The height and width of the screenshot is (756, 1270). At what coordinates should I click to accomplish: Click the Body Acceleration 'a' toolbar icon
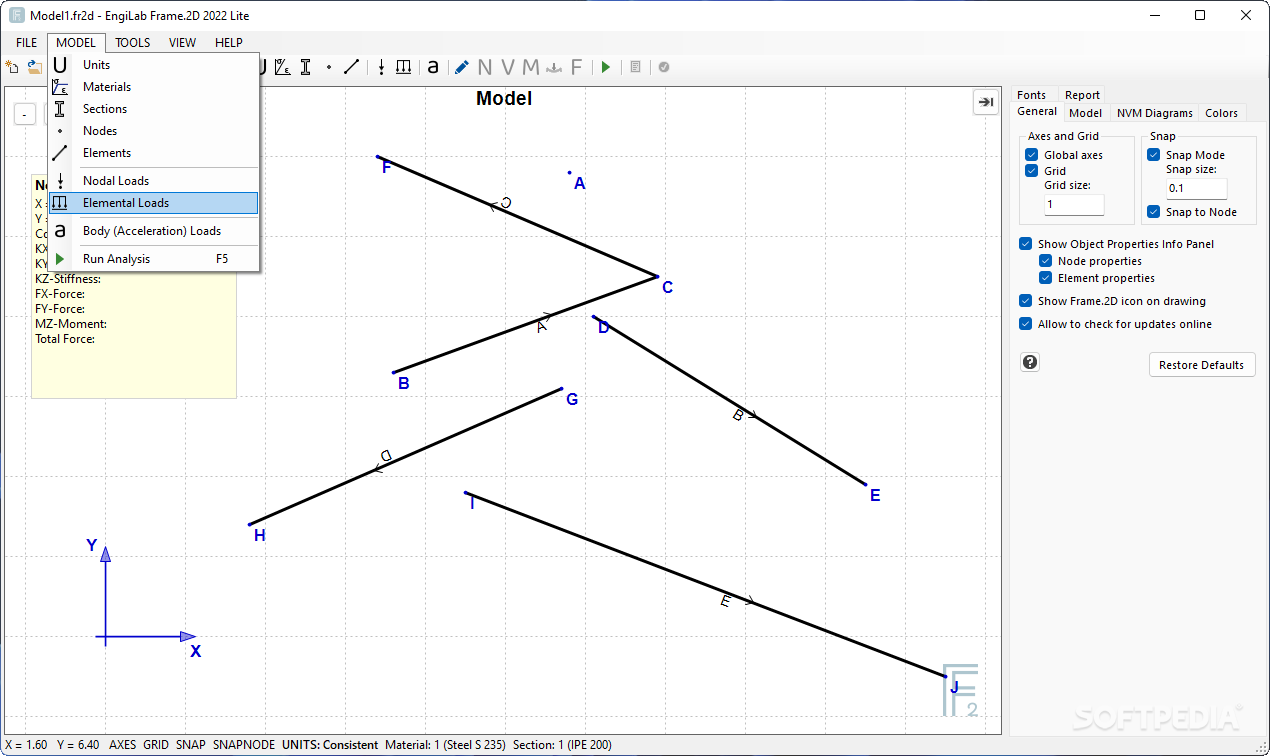tap(433, 67)
